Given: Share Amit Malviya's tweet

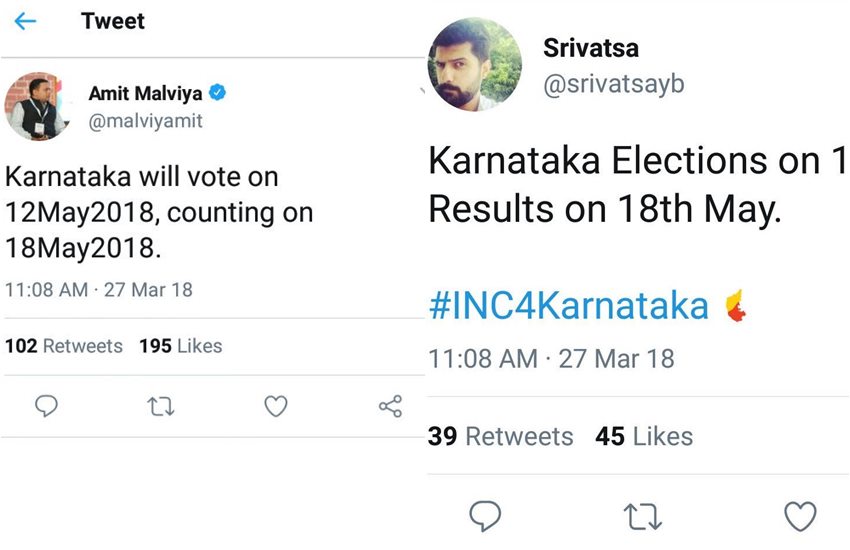Looking at the screenshot, I should pyautogui.click(x=390, y=405).
